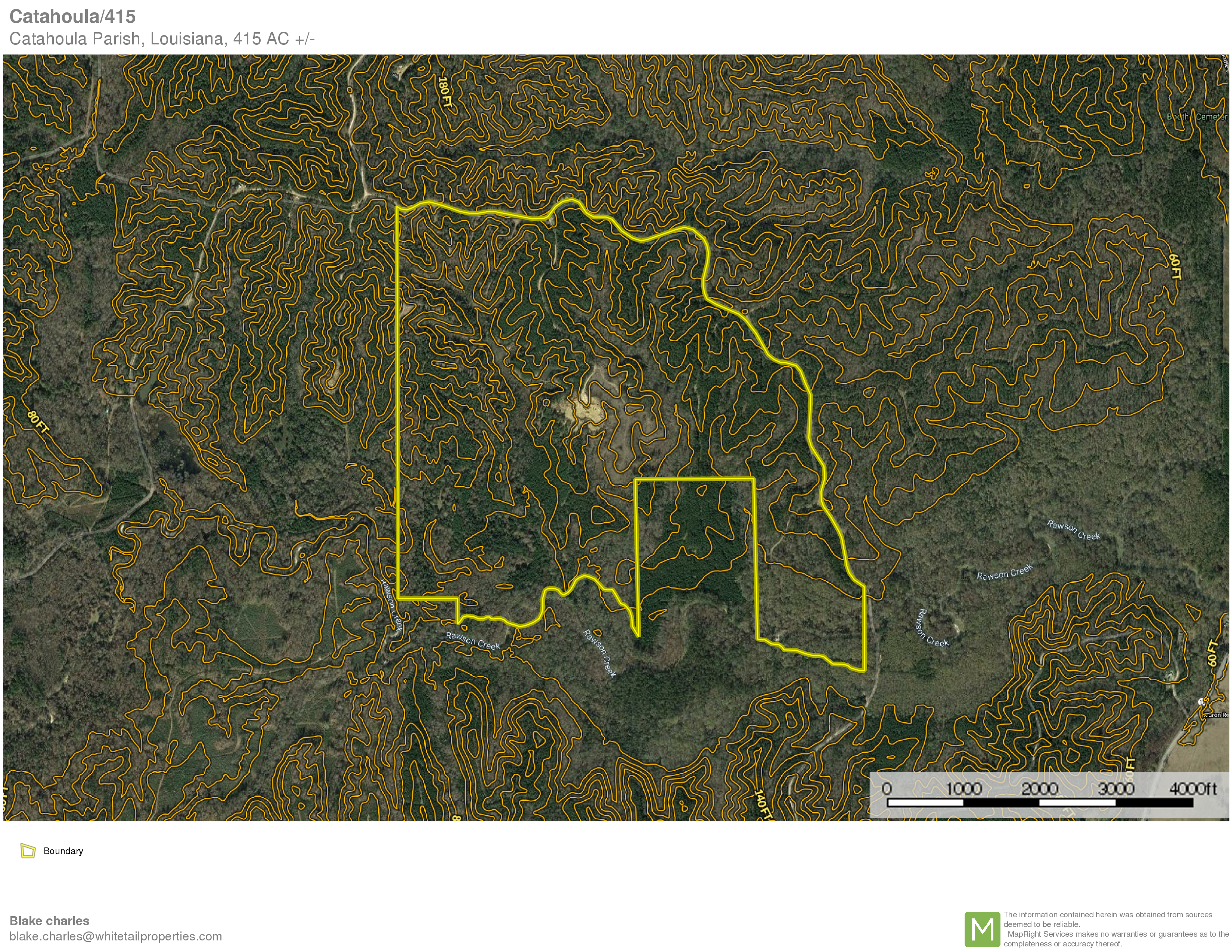Screen dimensions: 1232x952
Task: Click the Boundary legend label
Action: click(63, 851)
